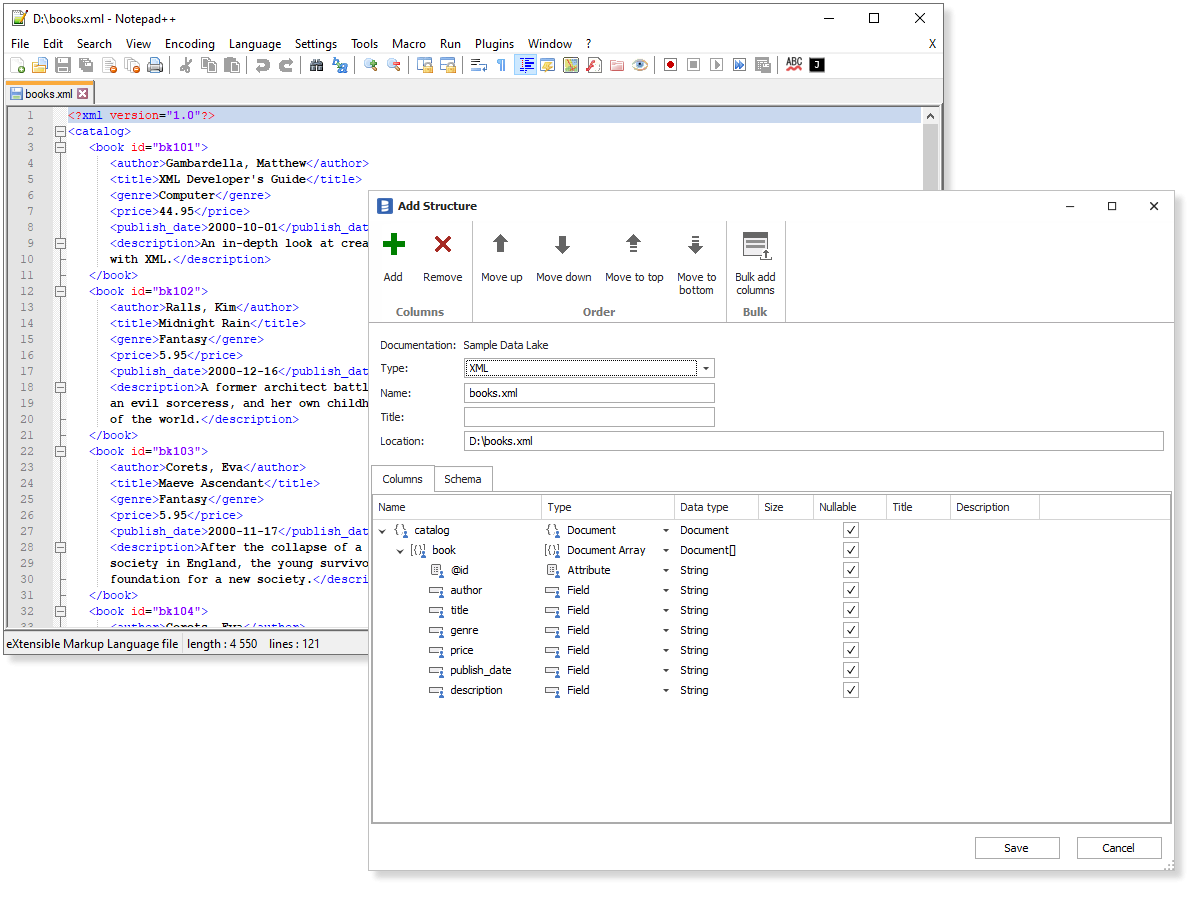The image size is (1200, 900).
Task: Toggle Nullable checkbox for the description field
Action: tap(851, 690)
